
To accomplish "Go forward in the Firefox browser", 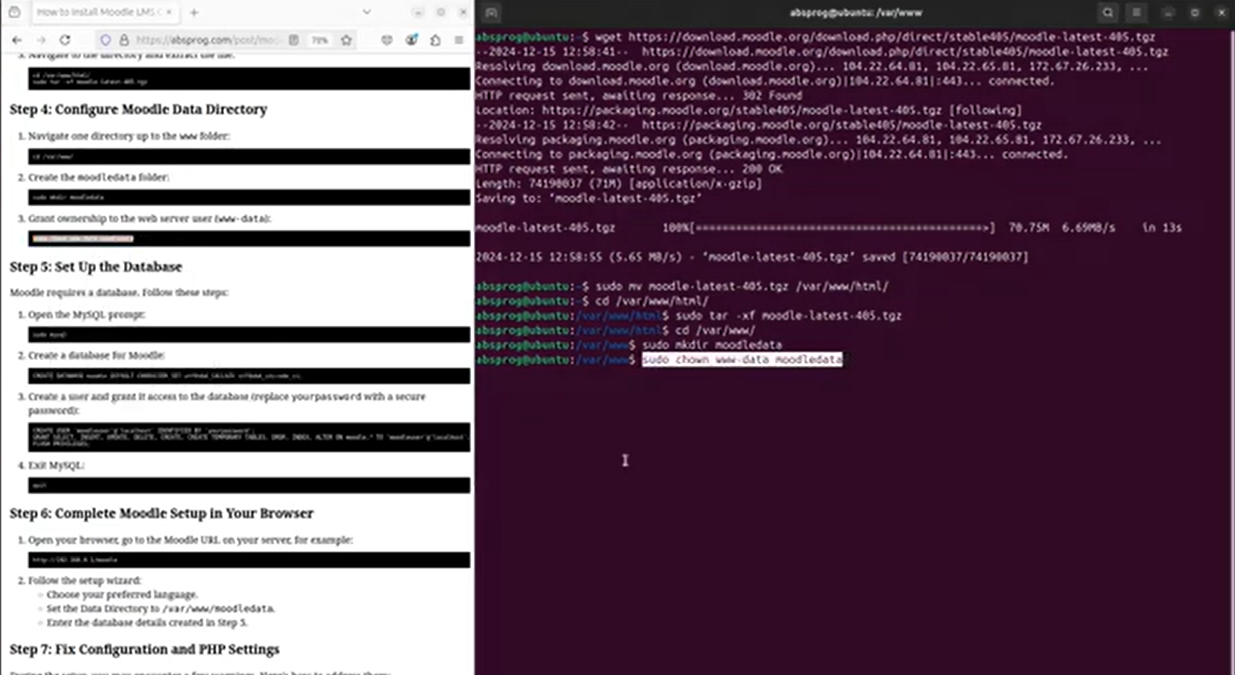I will 41,40.
